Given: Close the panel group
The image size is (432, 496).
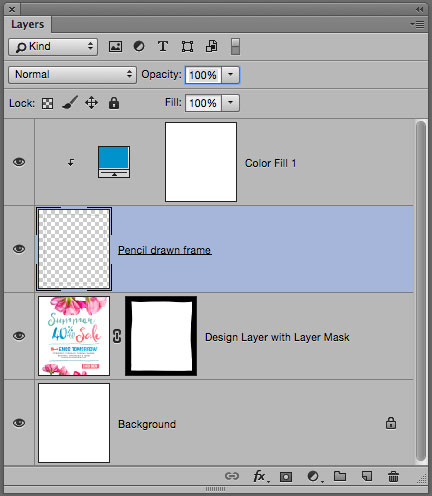Looking at the screenshot, I should pos(12,9).
